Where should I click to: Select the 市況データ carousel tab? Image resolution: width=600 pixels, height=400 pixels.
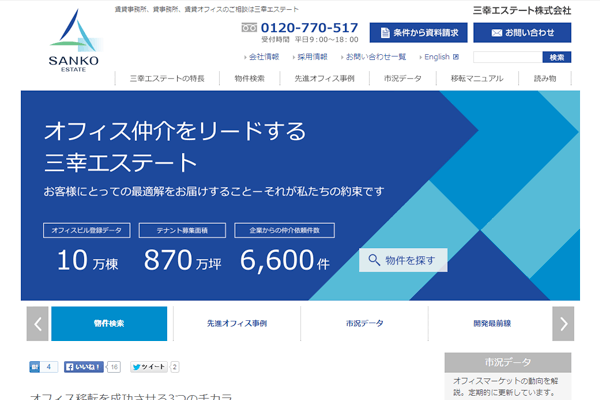coord(364,323)
